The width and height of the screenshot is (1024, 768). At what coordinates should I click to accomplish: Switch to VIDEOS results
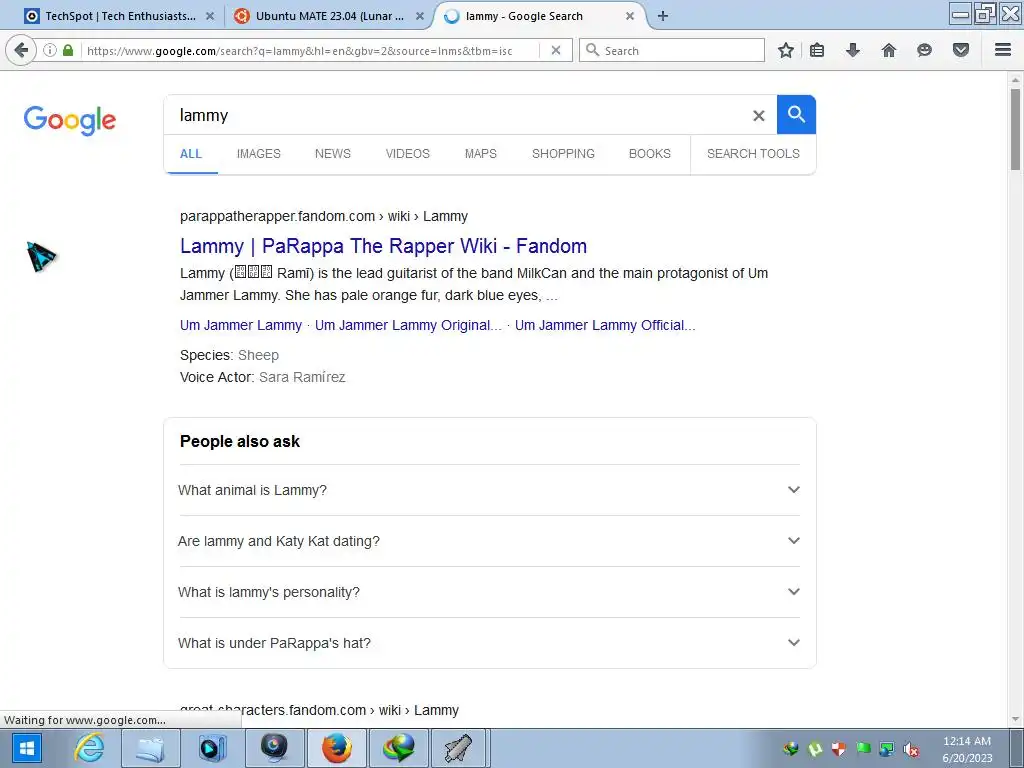408,154
